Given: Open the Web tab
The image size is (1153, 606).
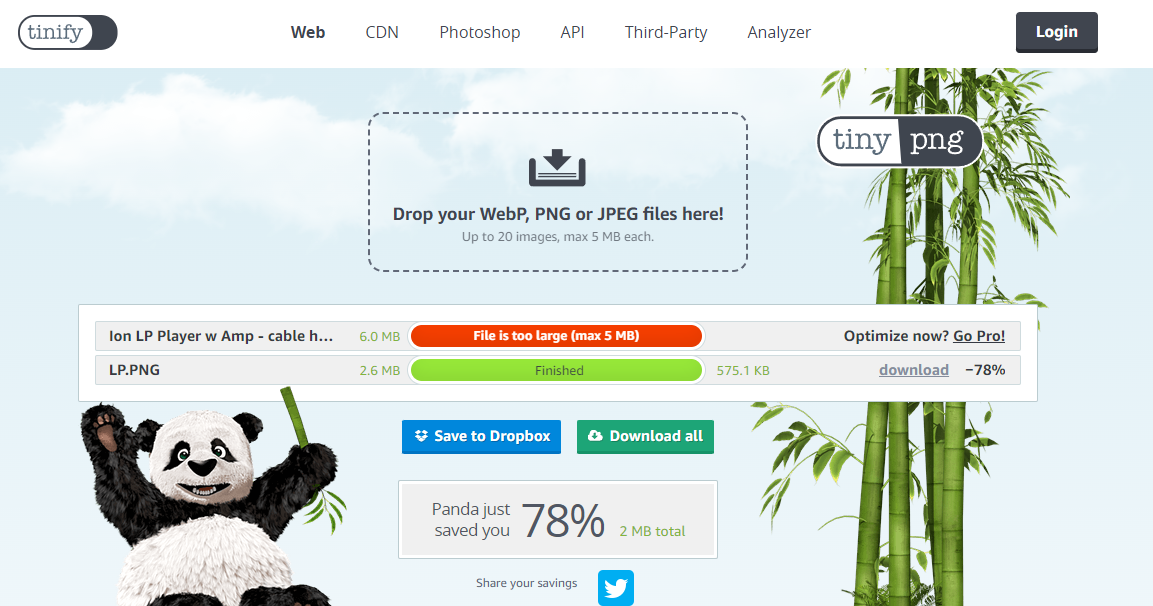Looking at the screenshot, I should (x=308, y=32).
